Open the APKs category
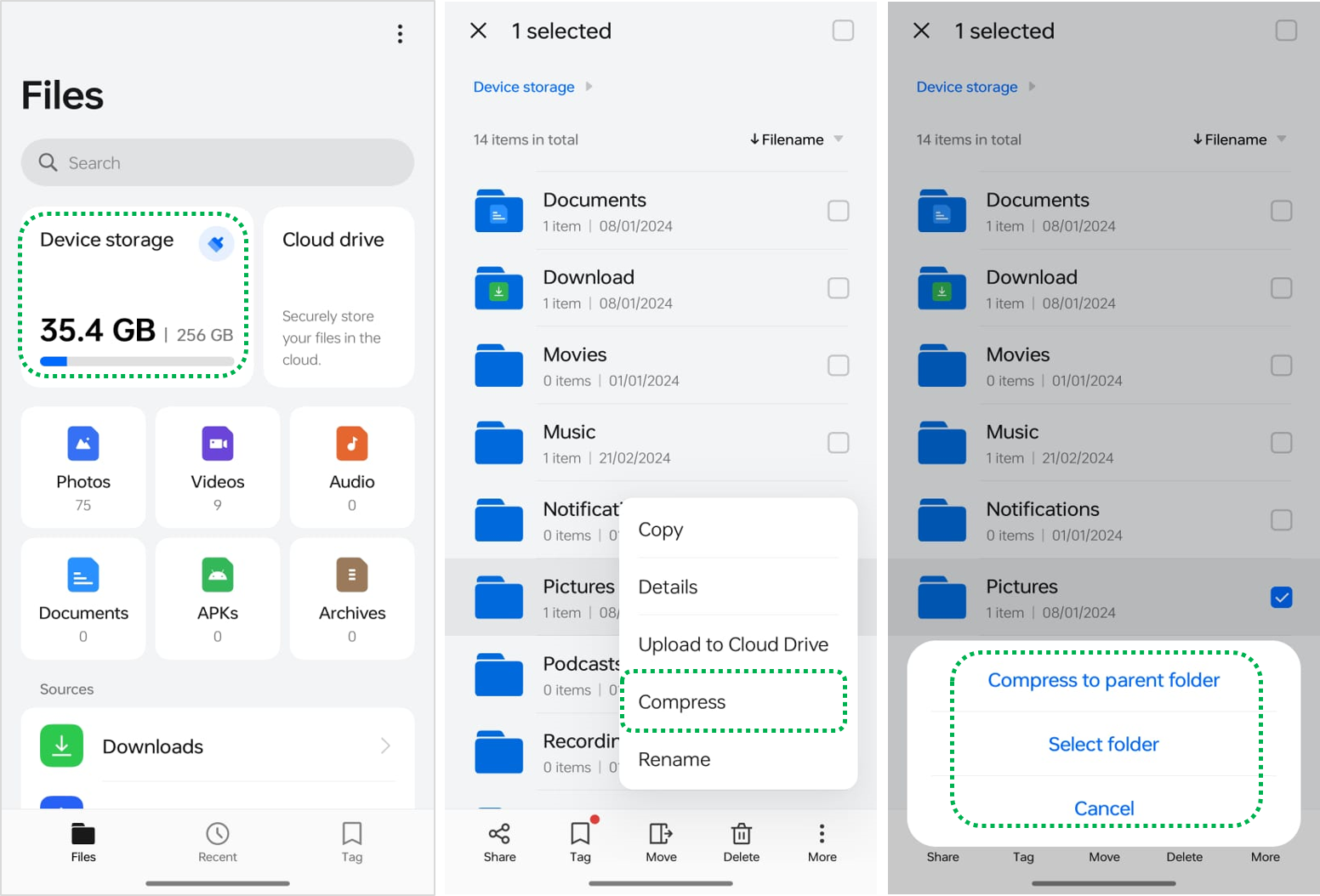The image size is (1320, 896). point(218,598)
